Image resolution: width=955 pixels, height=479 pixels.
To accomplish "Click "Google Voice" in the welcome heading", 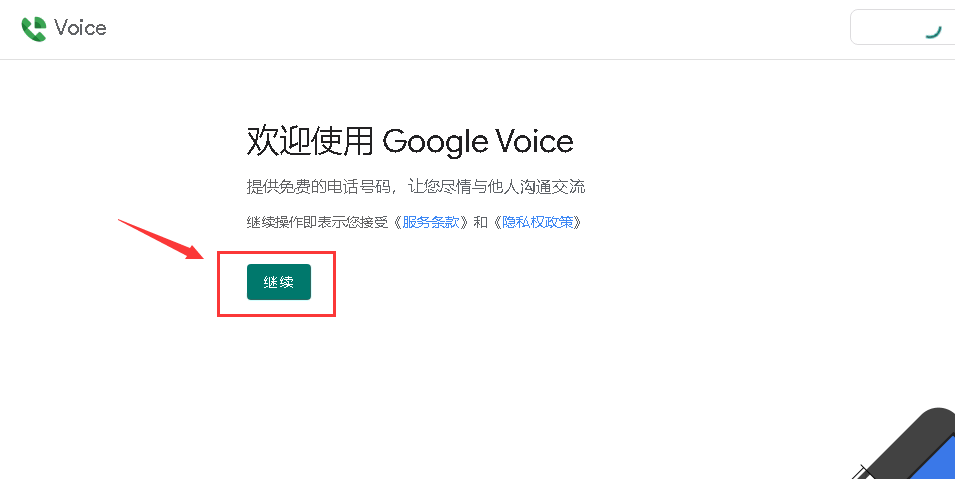I will pos(478,142).
